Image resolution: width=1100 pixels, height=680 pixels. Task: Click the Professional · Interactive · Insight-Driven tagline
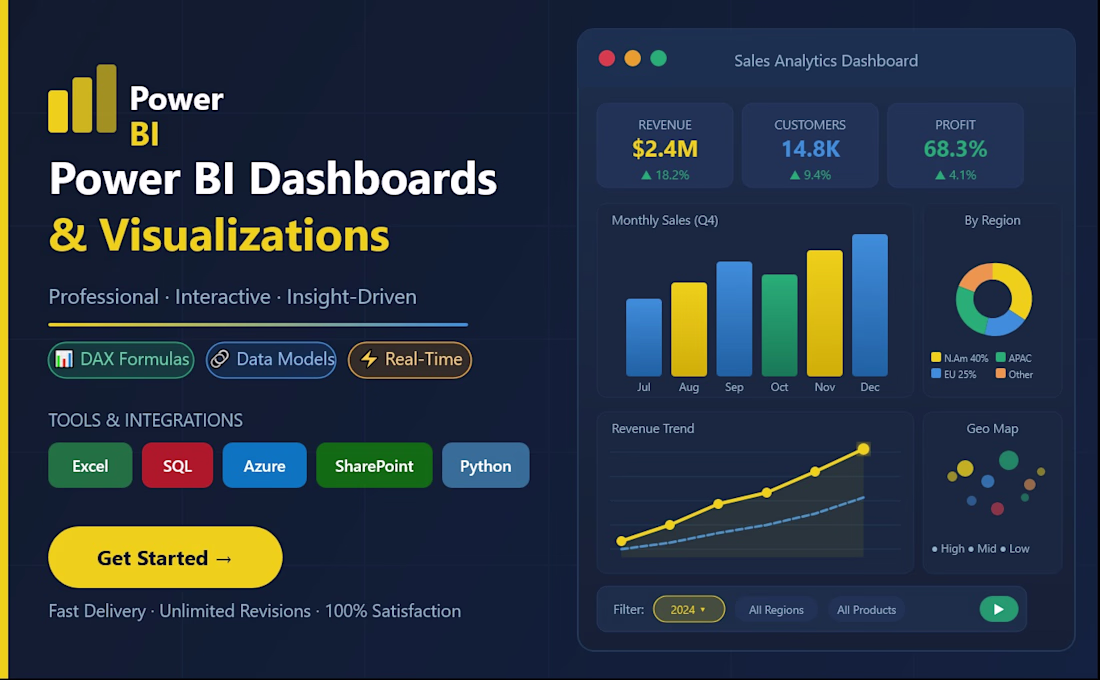click(232, 297)
